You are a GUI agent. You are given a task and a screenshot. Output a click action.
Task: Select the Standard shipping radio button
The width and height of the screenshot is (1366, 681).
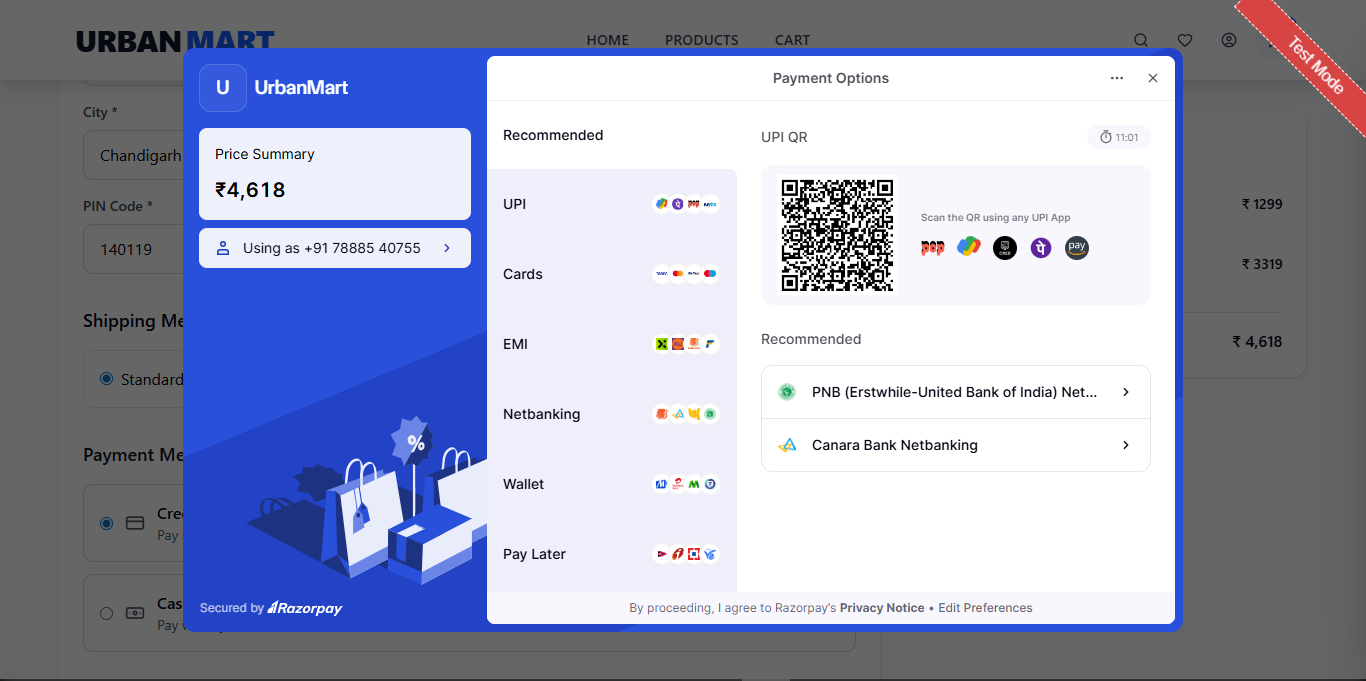coord(107,379)
